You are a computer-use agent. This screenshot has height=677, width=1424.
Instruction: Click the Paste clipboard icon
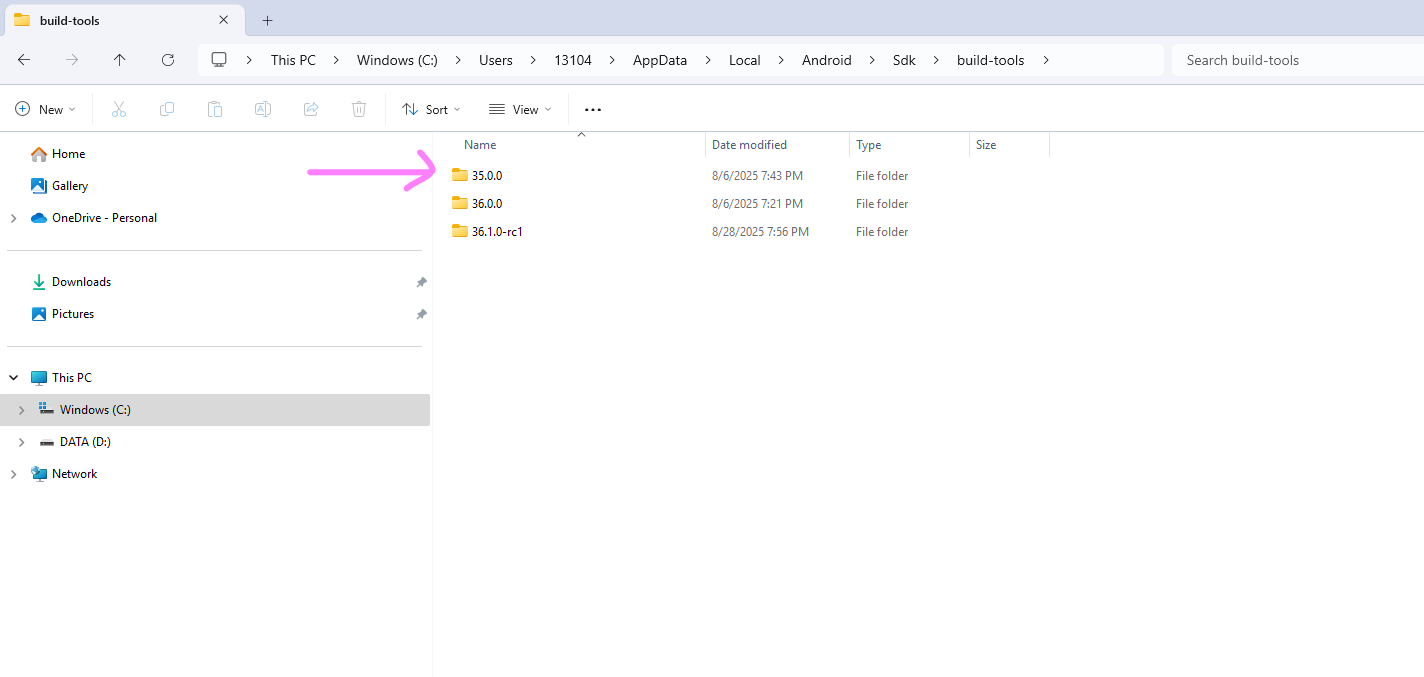click(215, 109)
